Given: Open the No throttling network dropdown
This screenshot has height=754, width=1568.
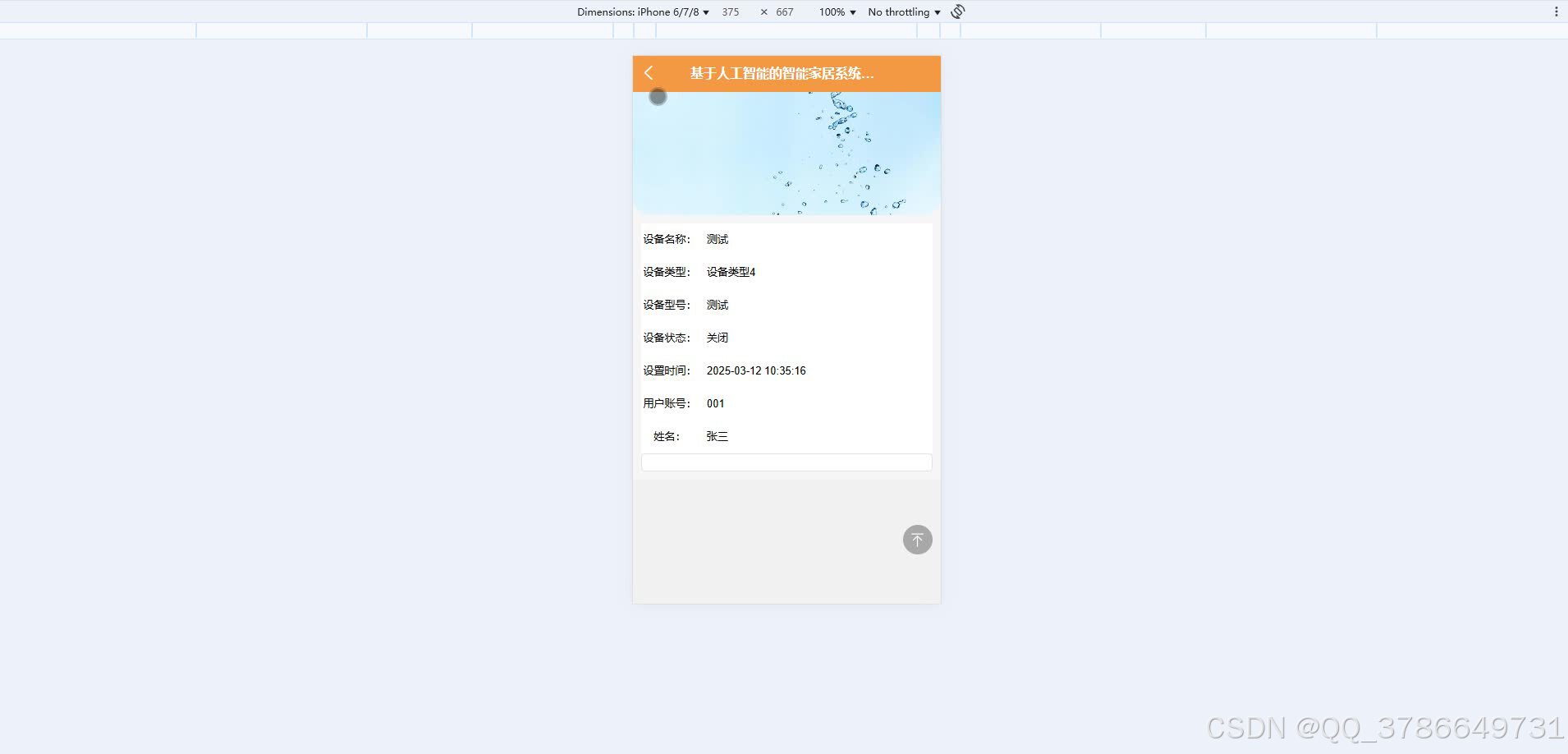Looking at the screenshot, I should [x=901, y=11].
